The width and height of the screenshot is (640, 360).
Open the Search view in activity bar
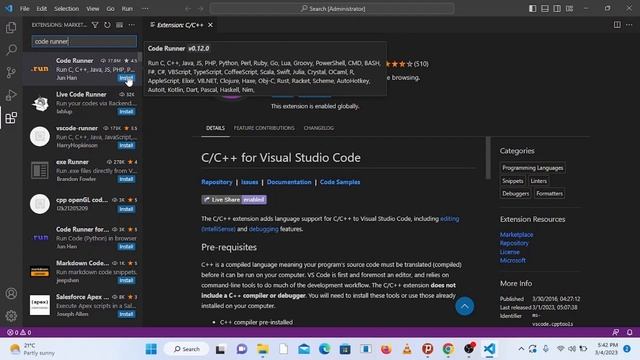tap(11, 50)
